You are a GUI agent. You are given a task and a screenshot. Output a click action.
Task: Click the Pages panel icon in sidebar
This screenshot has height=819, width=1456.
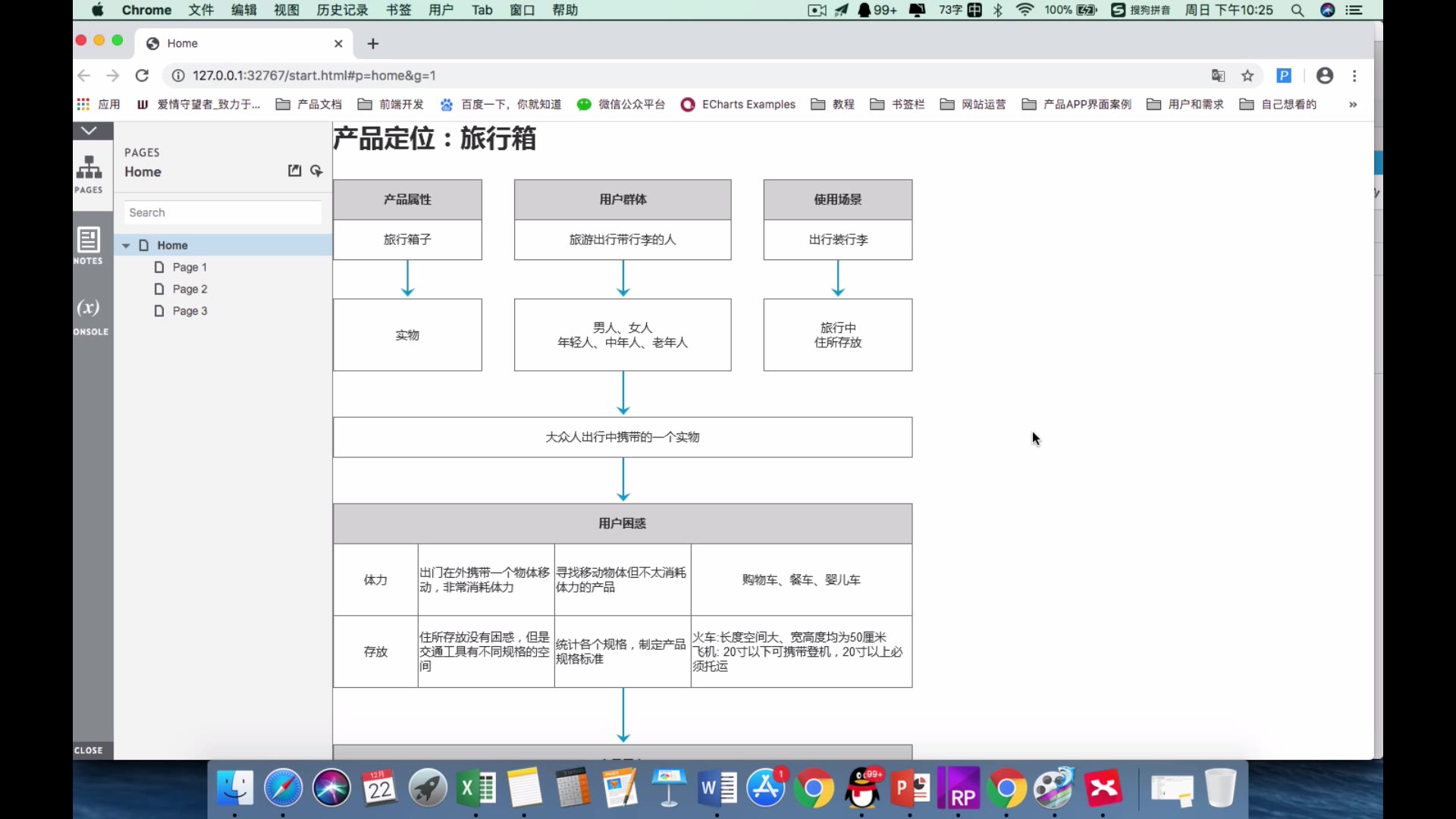pos(88,171)
